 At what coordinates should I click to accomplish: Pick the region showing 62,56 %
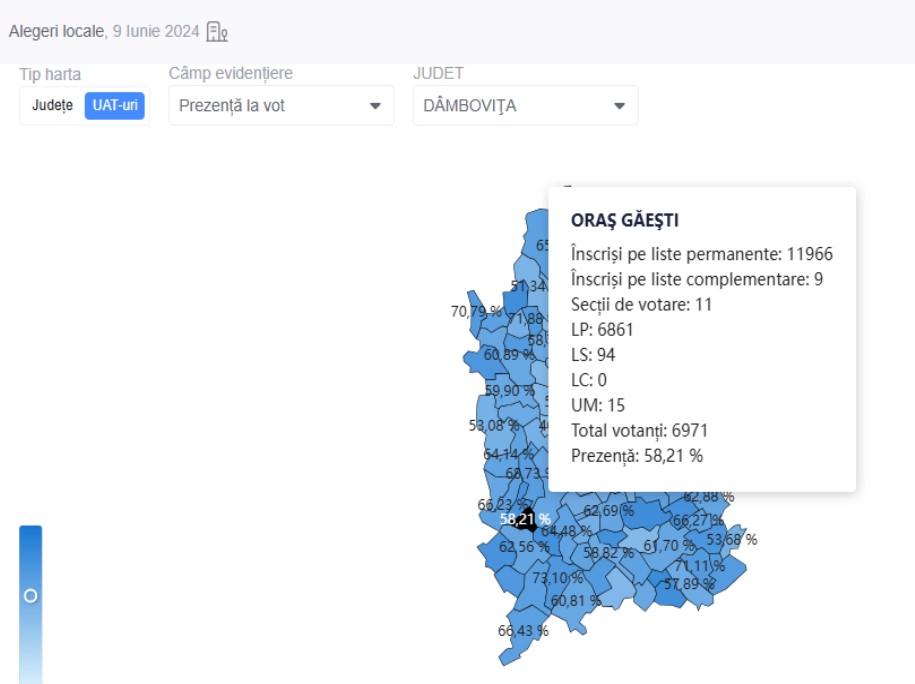pos(523,547)
